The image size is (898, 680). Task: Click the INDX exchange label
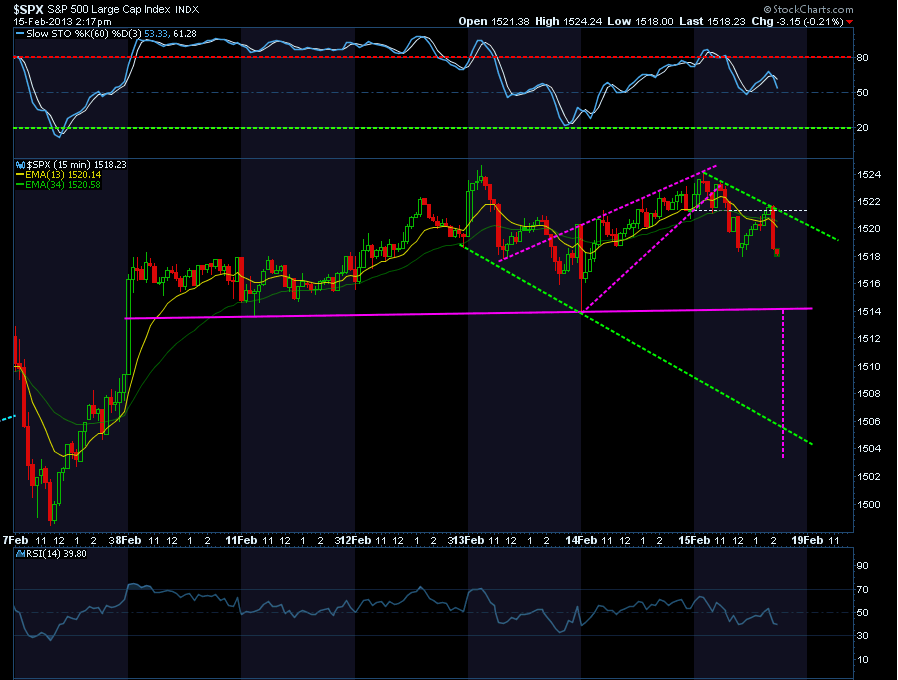[x=187, y=10]
